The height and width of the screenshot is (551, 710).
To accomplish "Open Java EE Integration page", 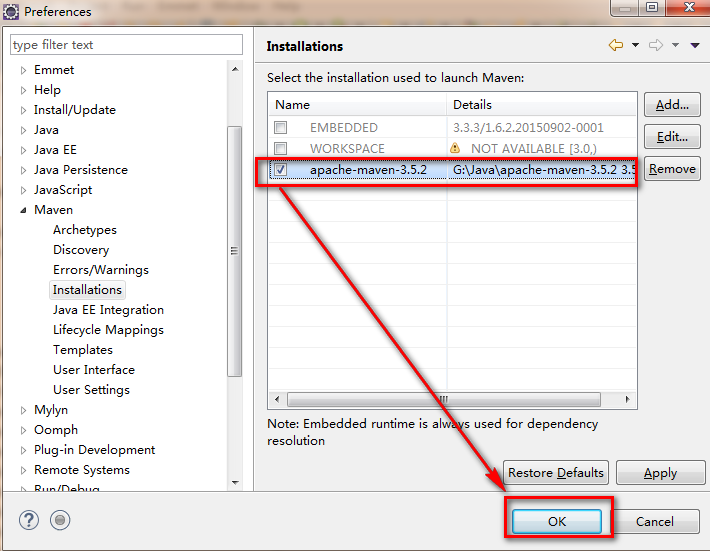I will [108, 310].
